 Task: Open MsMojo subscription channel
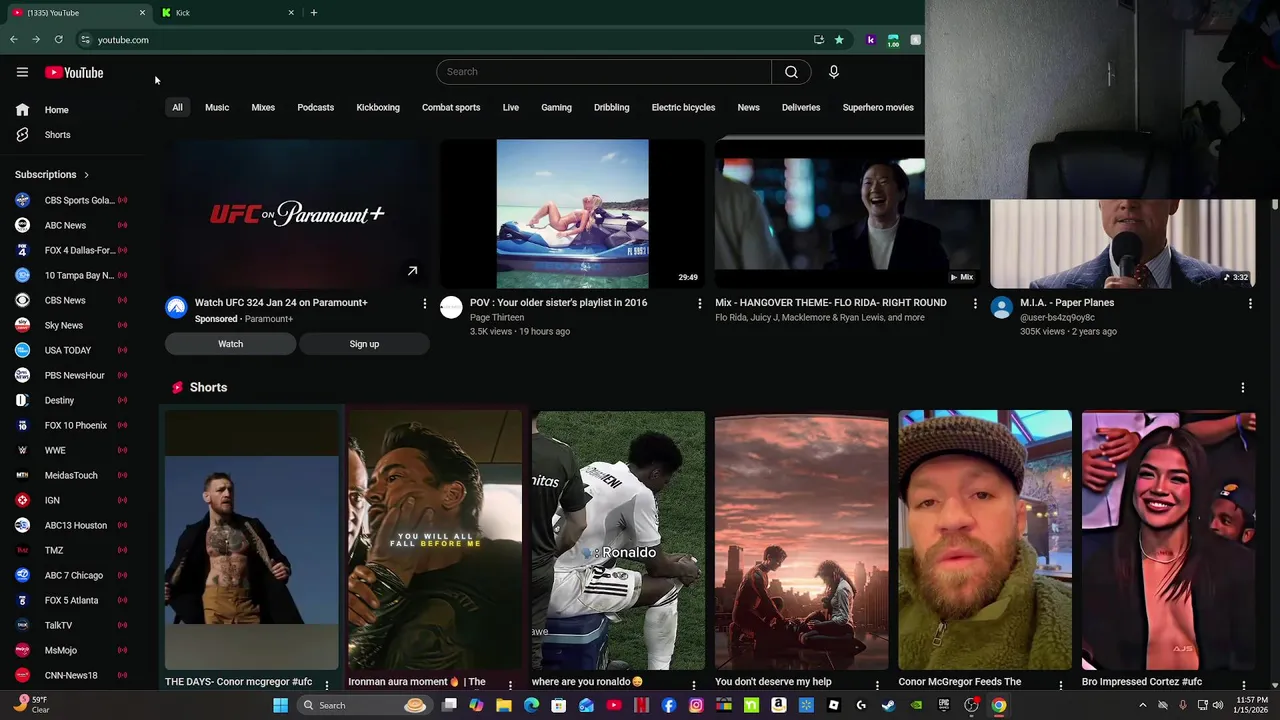pos(72,650)
